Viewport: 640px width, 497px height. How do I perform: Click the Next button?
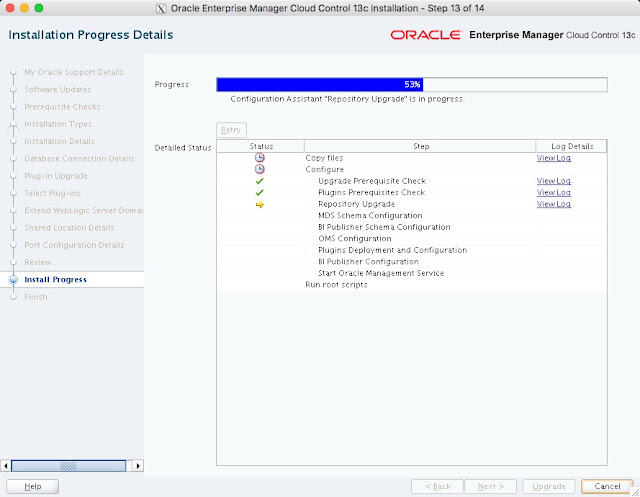[x=491, y=486]
